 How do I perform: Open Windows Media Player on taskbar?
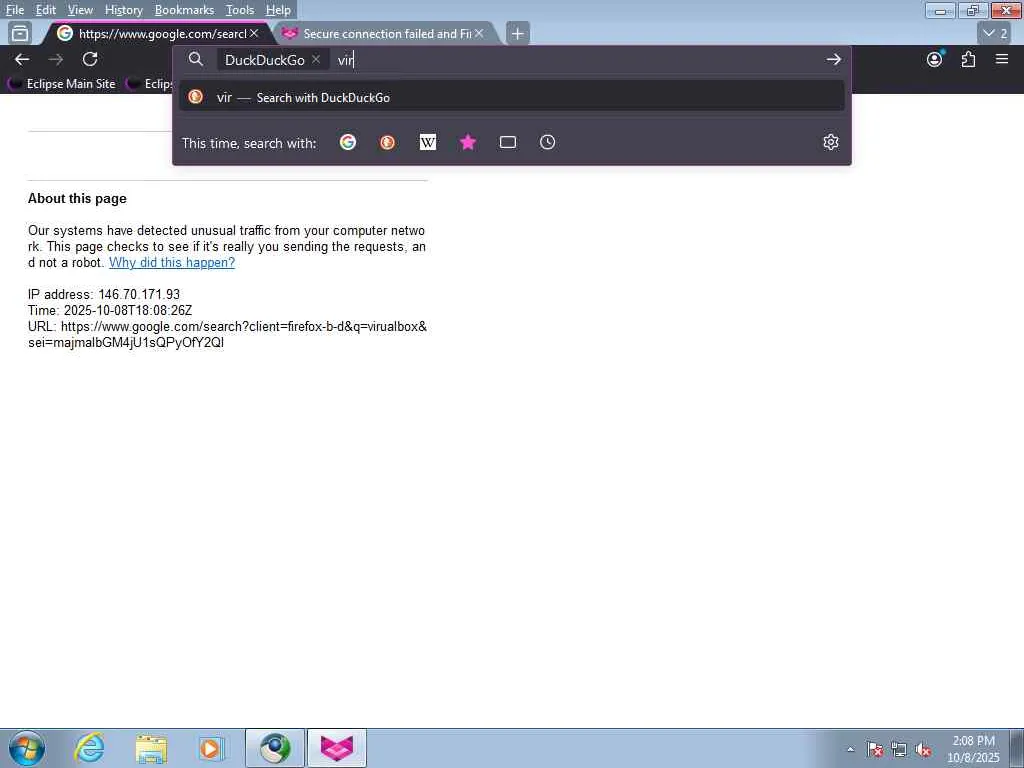point(211,748)
